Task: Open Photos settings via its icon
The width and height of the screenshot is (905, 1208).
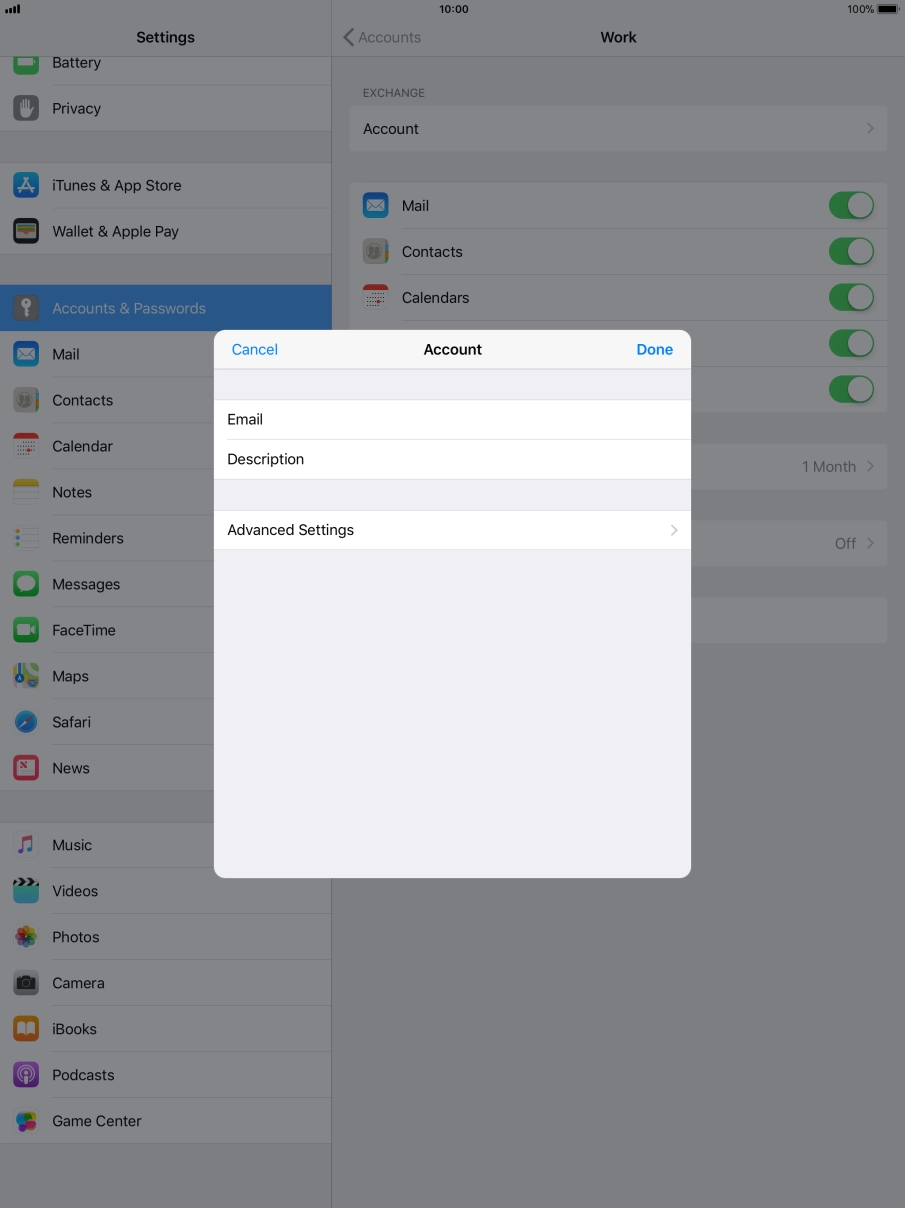Action: 25,936
